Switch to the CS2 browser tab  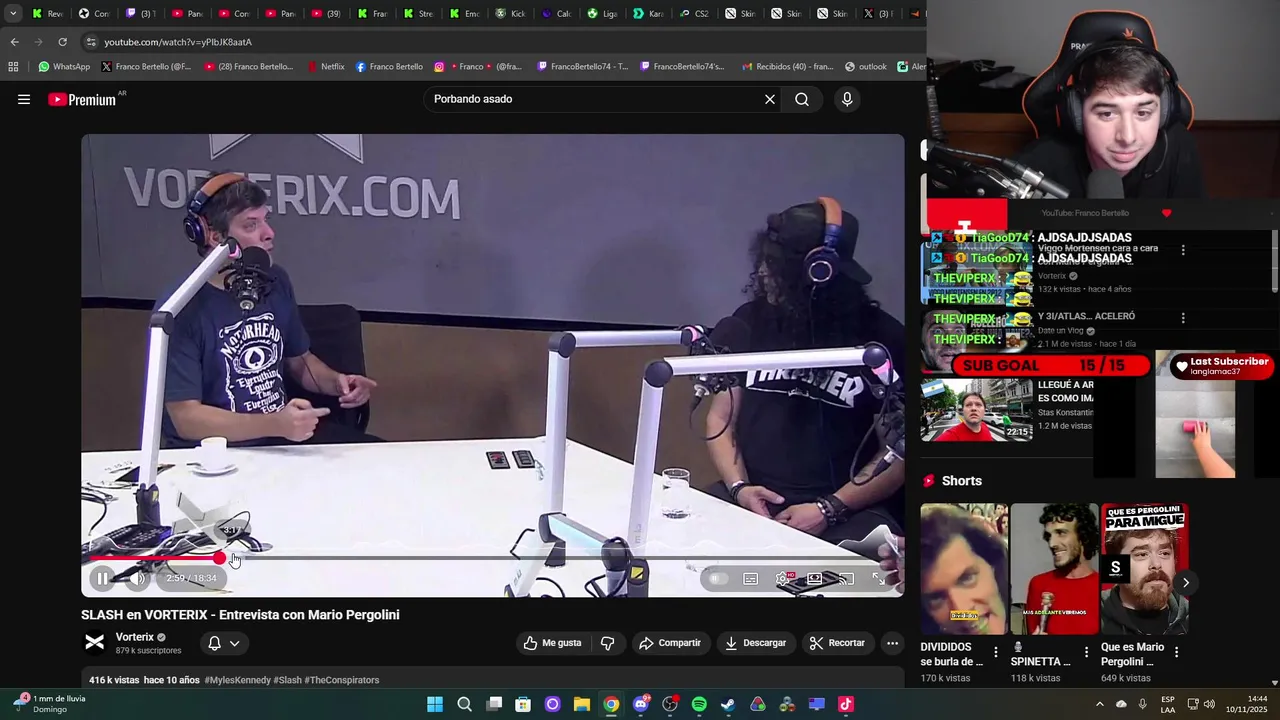point(694,13)
